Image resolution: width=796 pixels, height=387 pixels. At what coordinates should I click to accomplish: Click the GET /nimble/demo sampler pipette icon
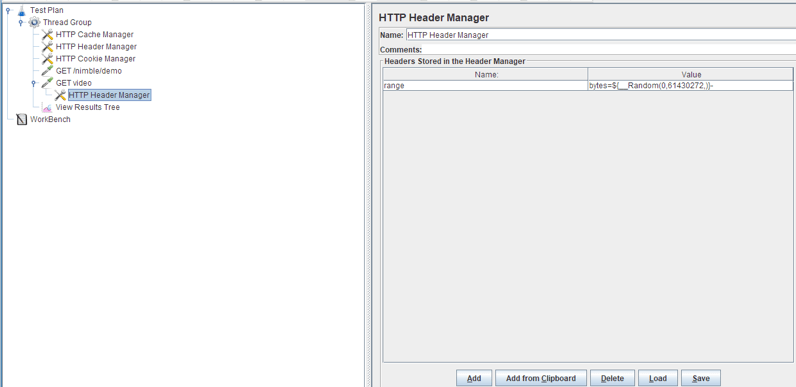(47, 71)
